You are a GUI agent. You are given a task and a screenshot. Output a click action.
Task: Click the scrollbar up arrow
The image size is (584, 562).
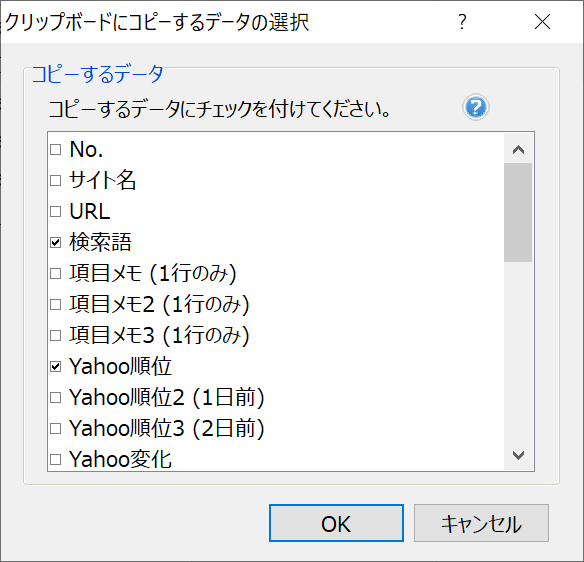pos(518,150)
